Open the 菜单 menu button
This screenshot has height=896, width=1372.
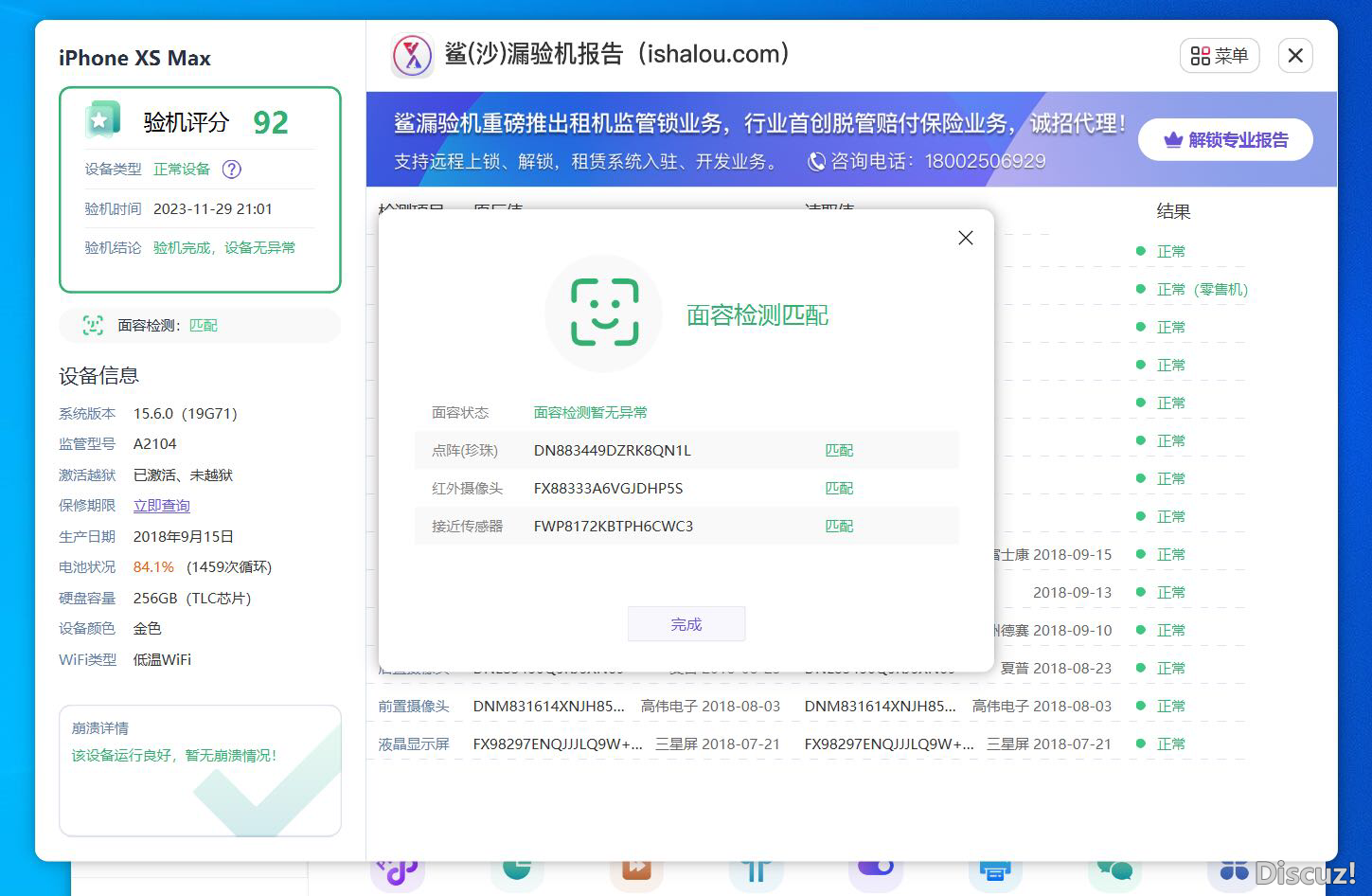1220,56
